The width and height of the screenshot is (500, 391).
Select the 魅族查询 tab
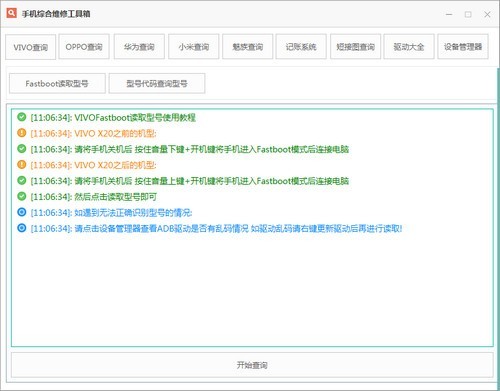248,47
